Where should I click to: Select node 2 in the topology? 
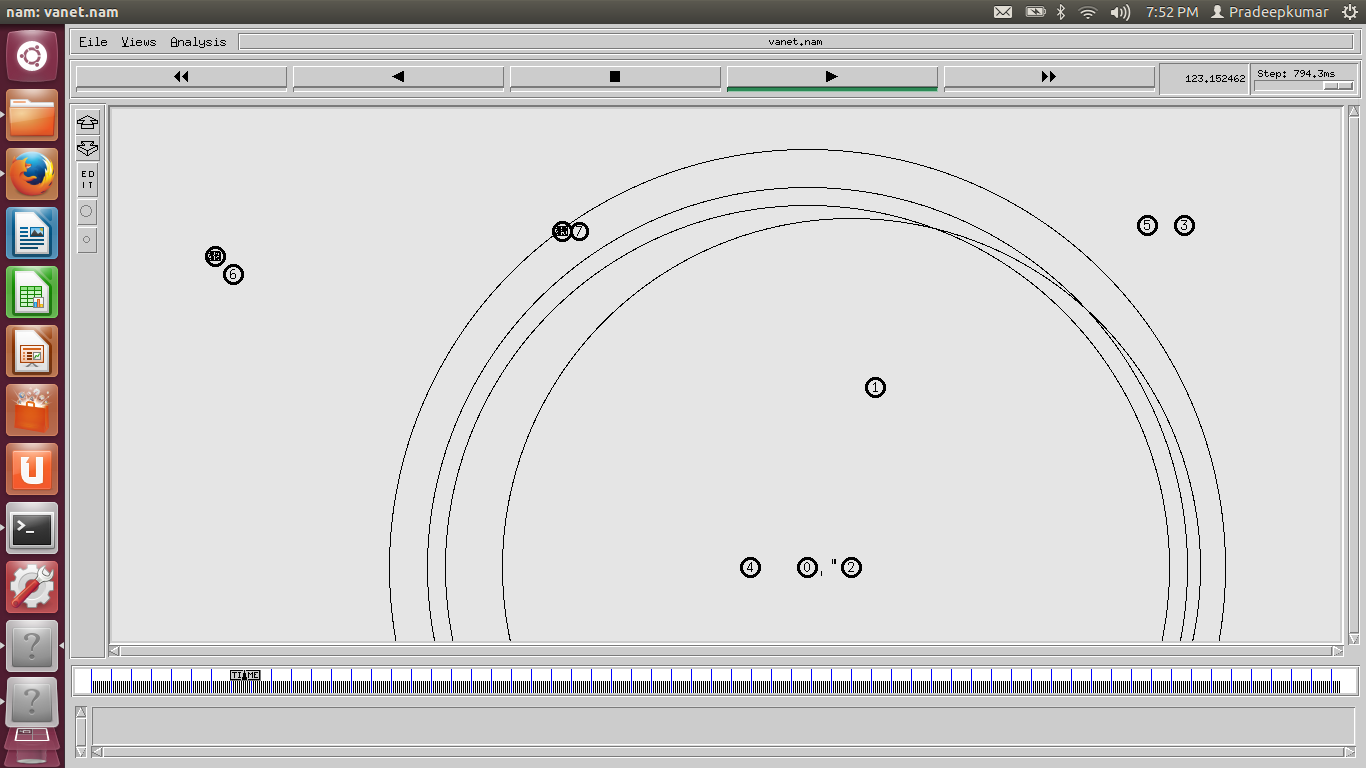point(851,567)
